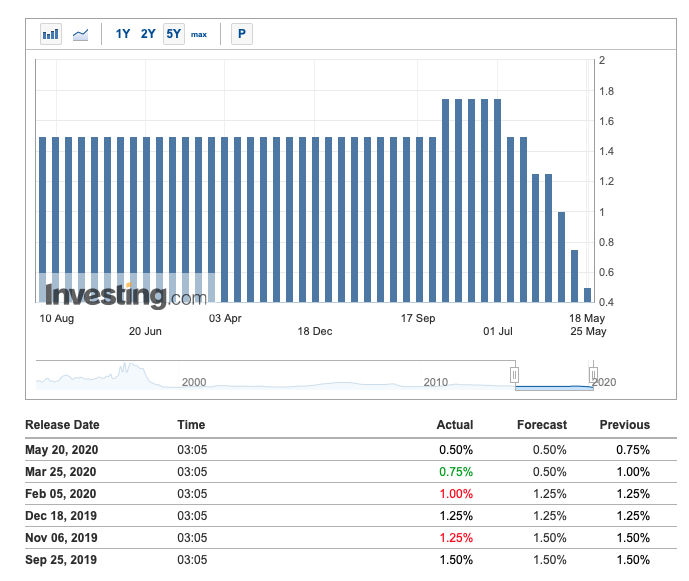
Task: Click the Actual column header
Action: click(455, 425)
